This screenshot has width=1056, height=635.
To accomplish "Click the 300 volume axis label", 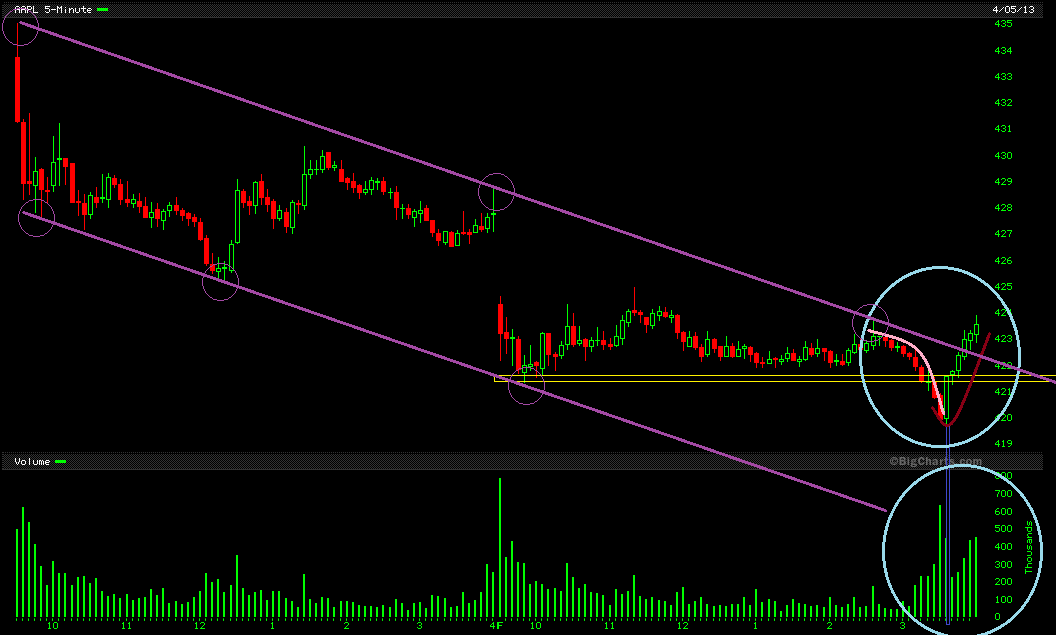I will click(1003, 565).
